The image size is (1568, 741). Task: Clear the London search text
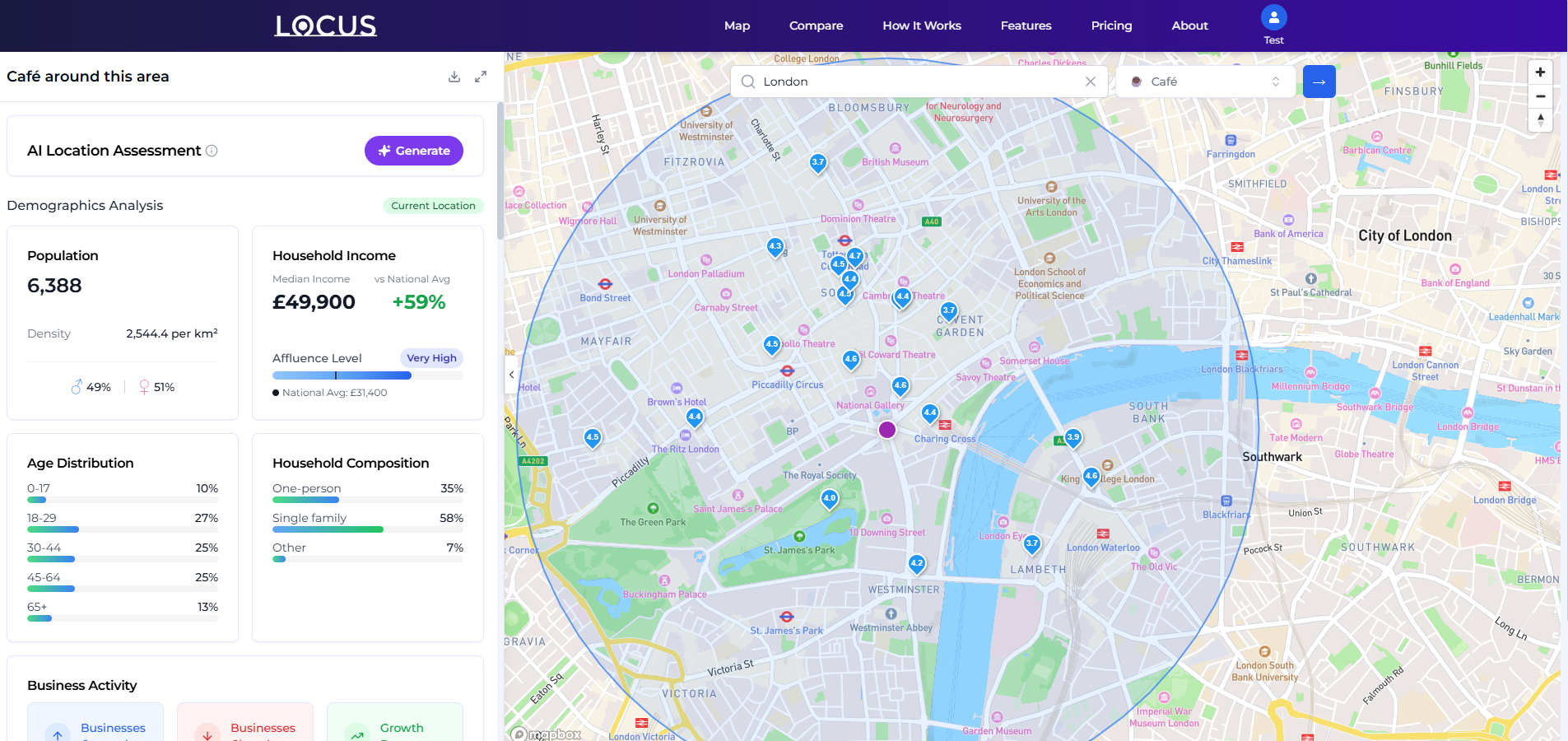coord(1091,82)
